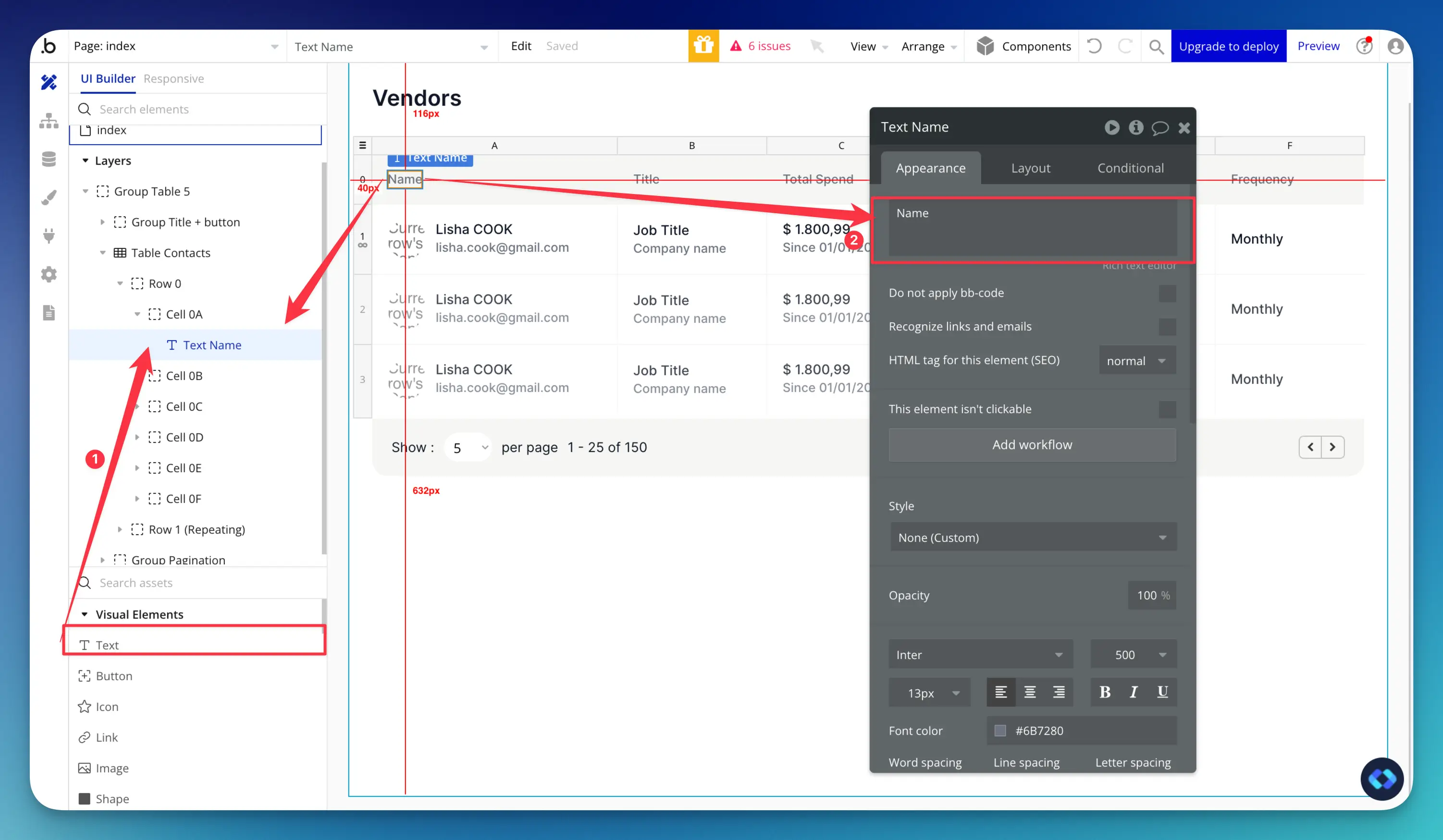Screen dimensions: 1443x840
Task: Check This element isn't clickable
Action: (1168, 409)
